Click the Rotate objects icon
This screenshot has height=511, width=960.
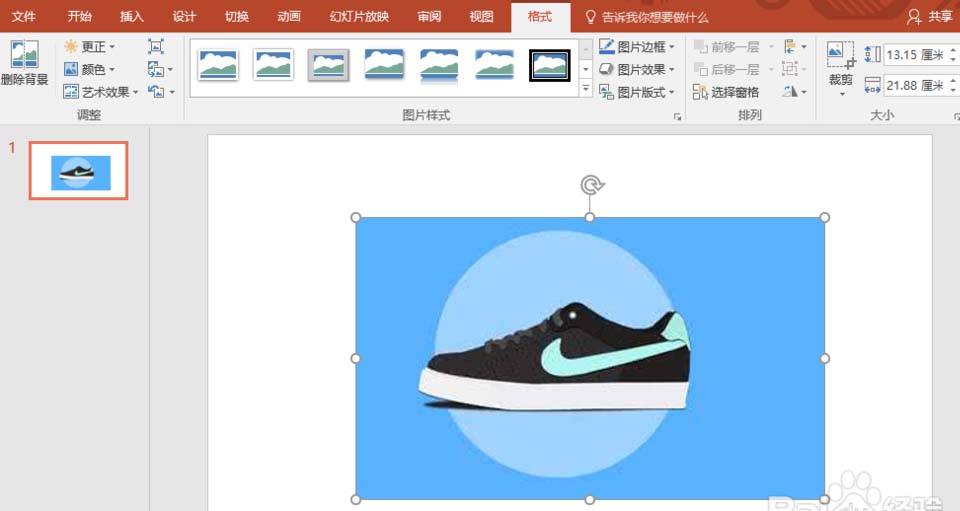click(793, 92)
